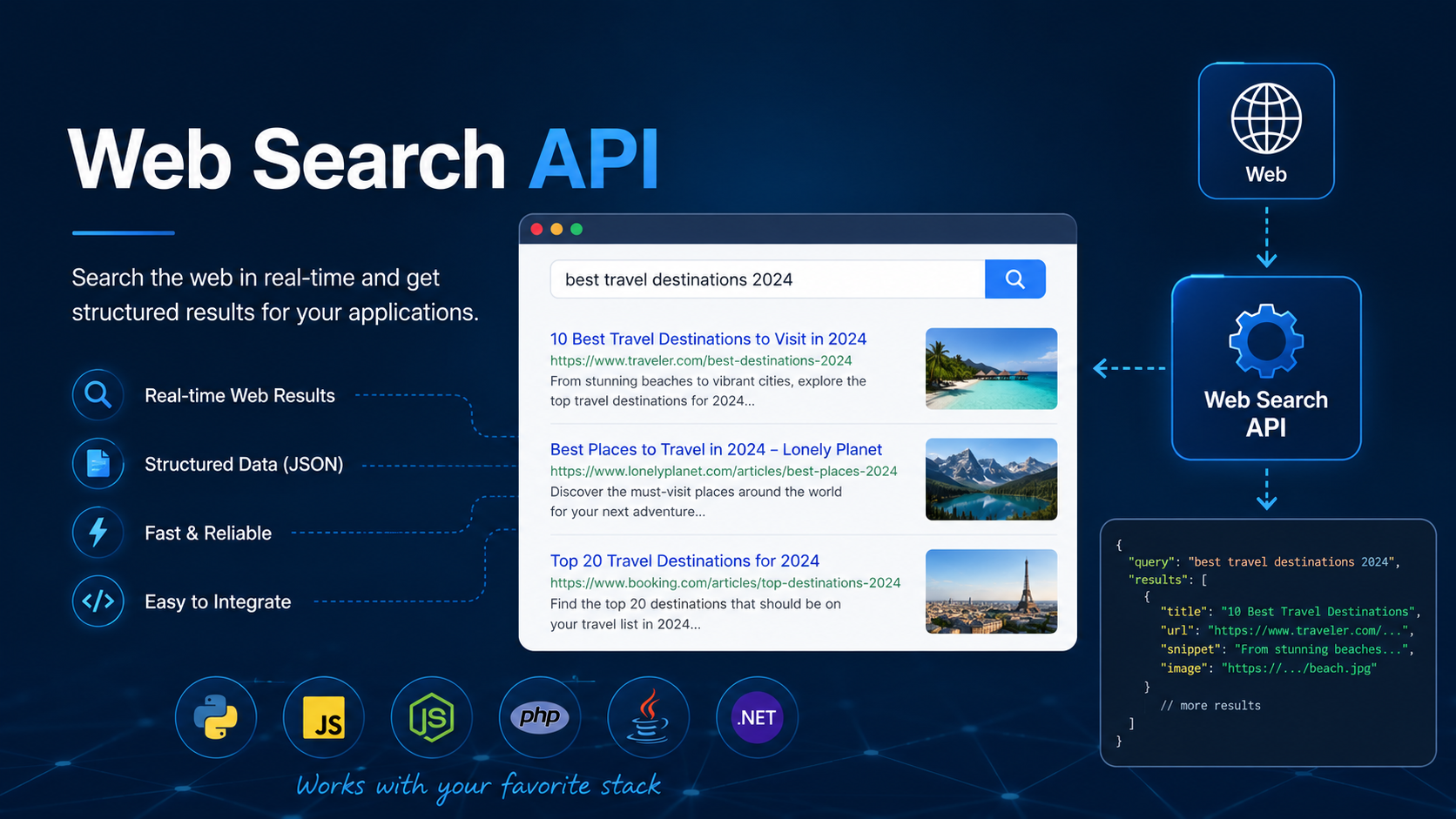Click the document icon beside Structured Data (JSON)
This screenshot has height=819, width=1456.
(98, 464)
